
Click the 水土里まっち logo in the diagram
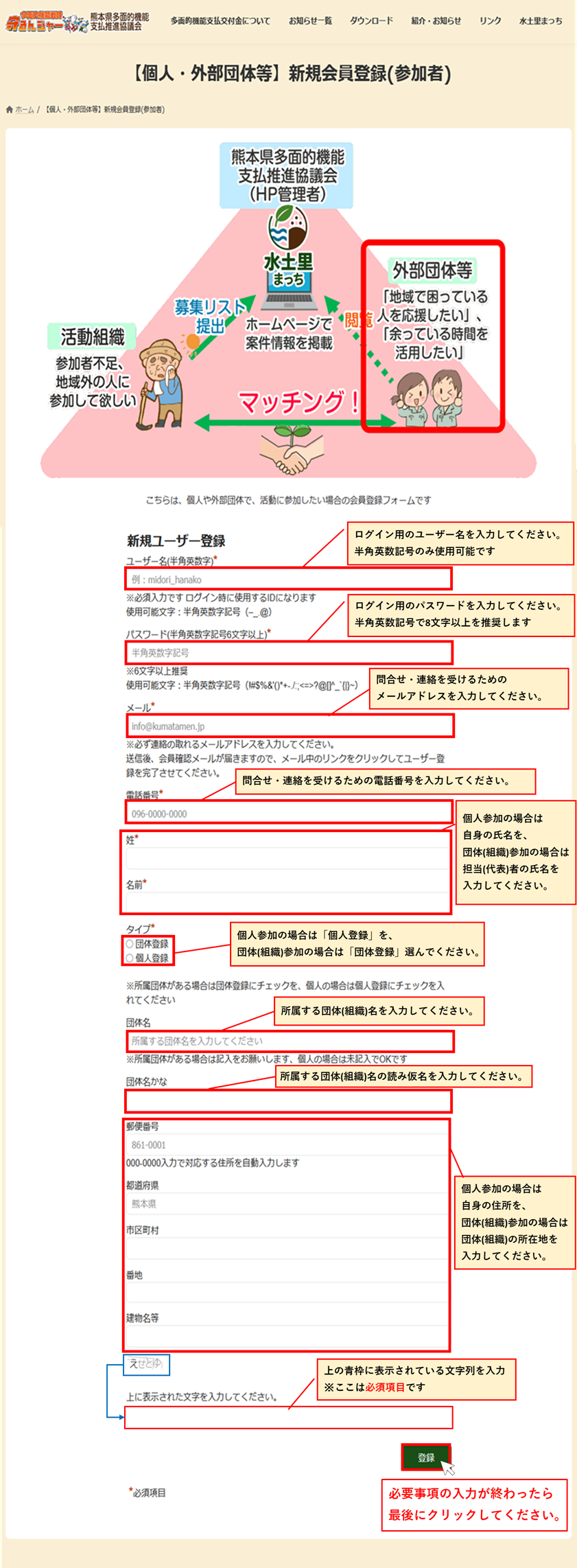(x=288, y=247)
